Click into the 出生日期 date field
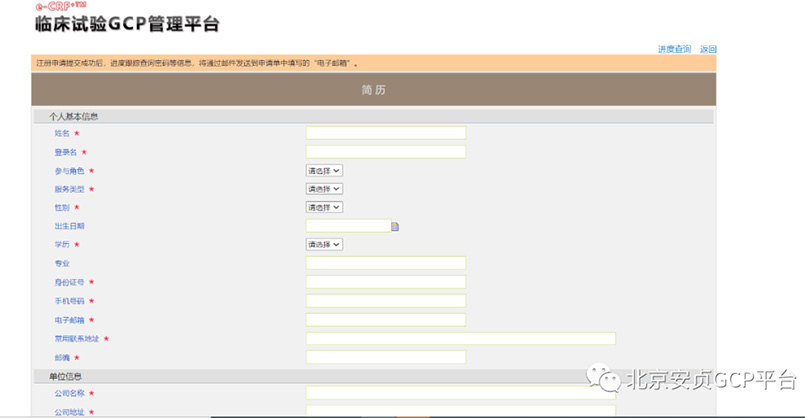This screenshot has height=418, width=805. tap(349, 226)
